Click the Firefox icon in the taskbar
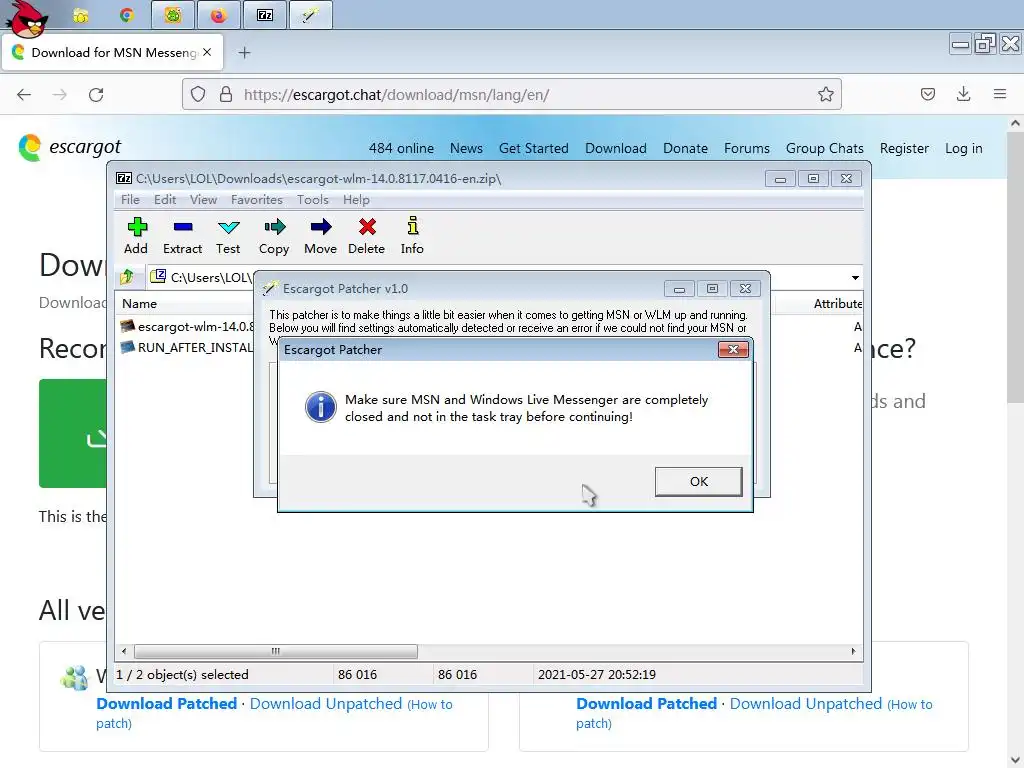The image size is (1024, 768). click(x=218, y=15)
